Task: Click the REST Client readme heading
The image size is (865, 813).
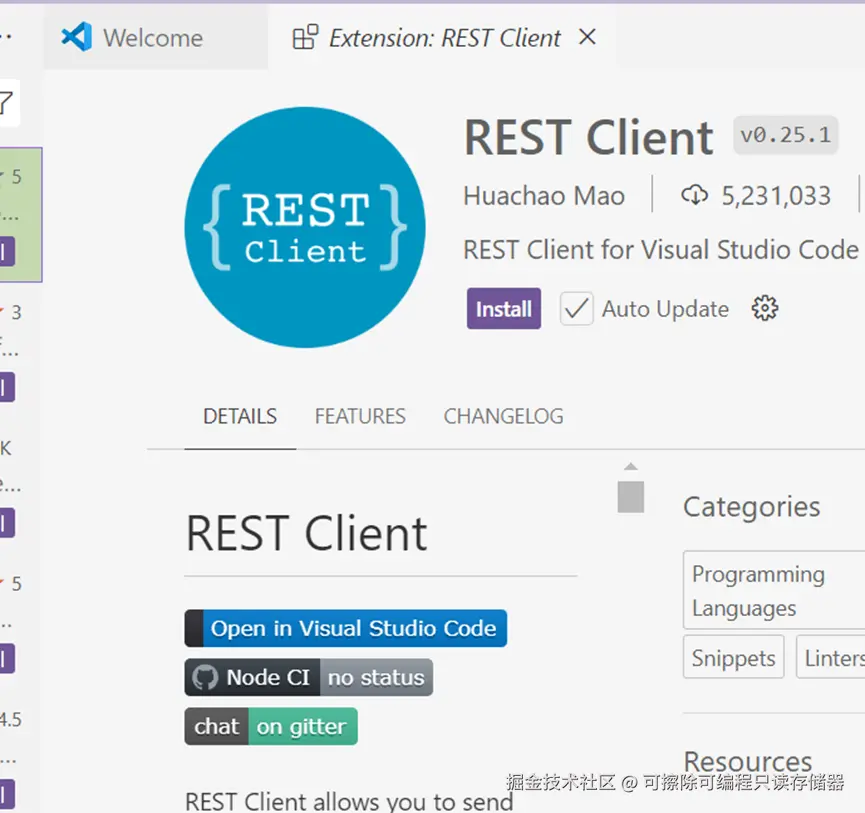Action: [307, 533]
